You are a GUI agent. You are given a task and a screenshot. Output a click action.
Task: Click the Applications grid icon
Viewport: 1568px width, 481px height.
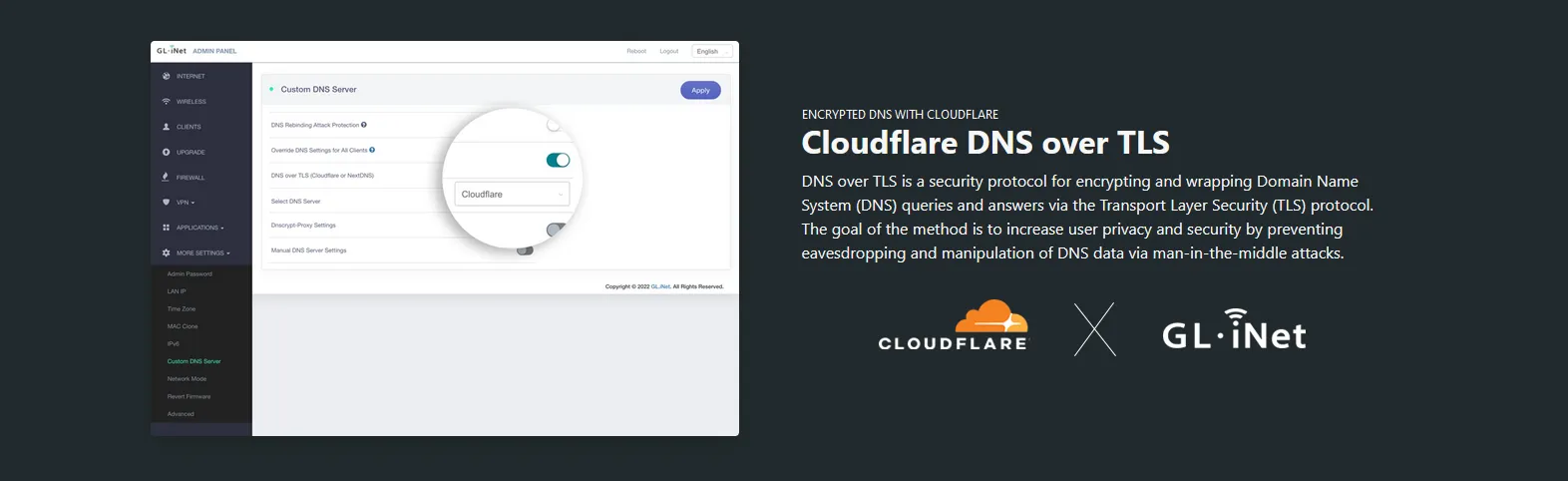[166, 228]
